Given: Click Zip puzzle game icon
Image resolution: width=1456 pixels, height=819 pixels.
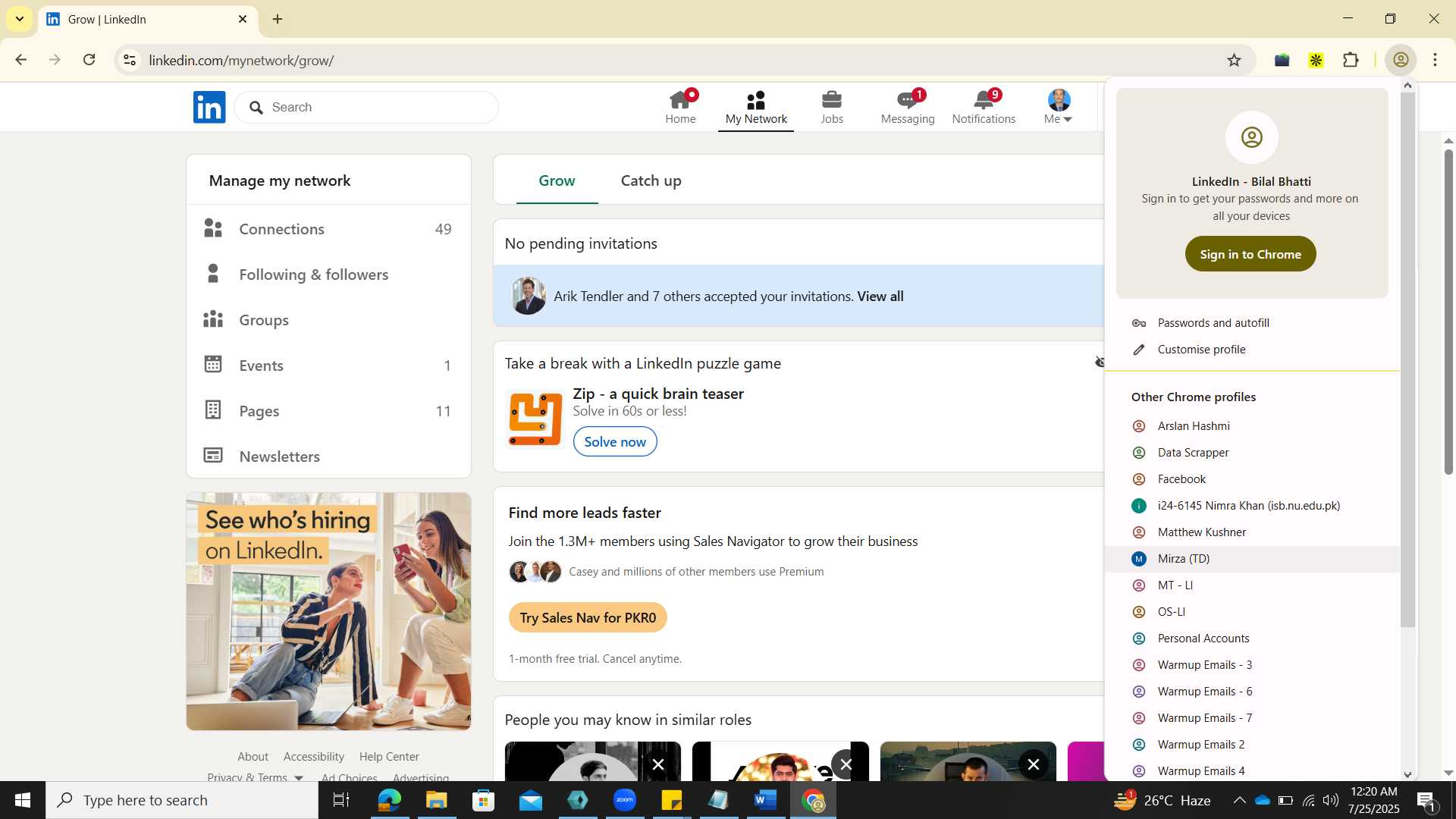Looking at the screenshot, I should tap(535, 419).
